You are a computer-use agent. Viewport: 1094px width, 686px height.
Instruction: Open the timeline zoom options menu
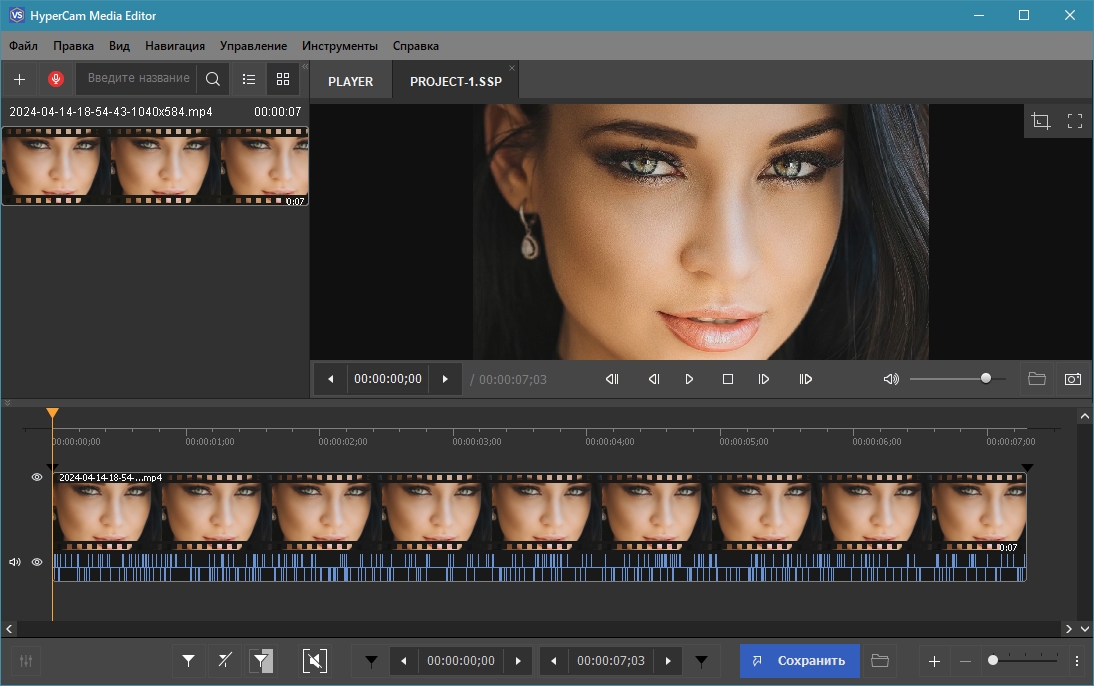coord(1077,661)
